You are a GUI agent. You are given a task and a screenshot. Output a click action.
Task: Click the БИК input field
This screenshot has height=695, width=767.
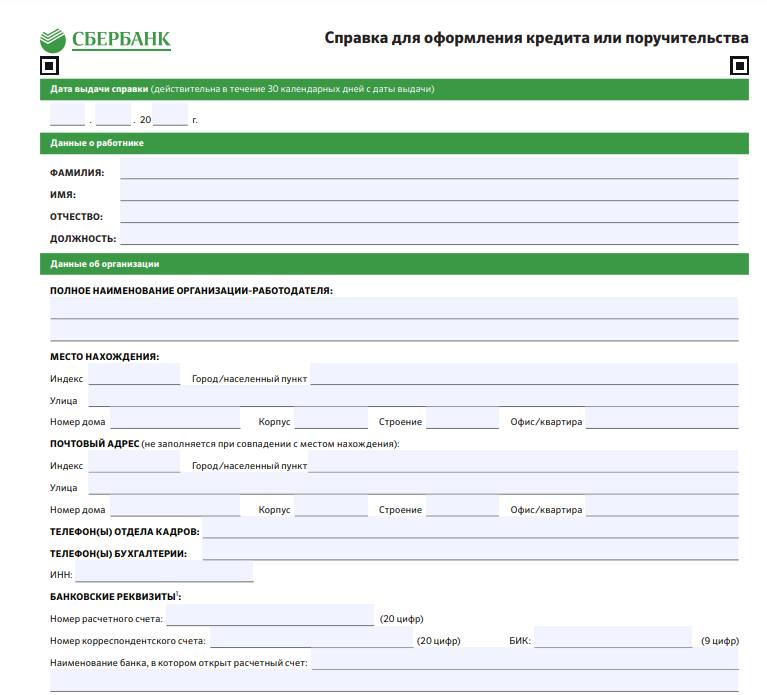pyautogui.click(x=613, y=637)
